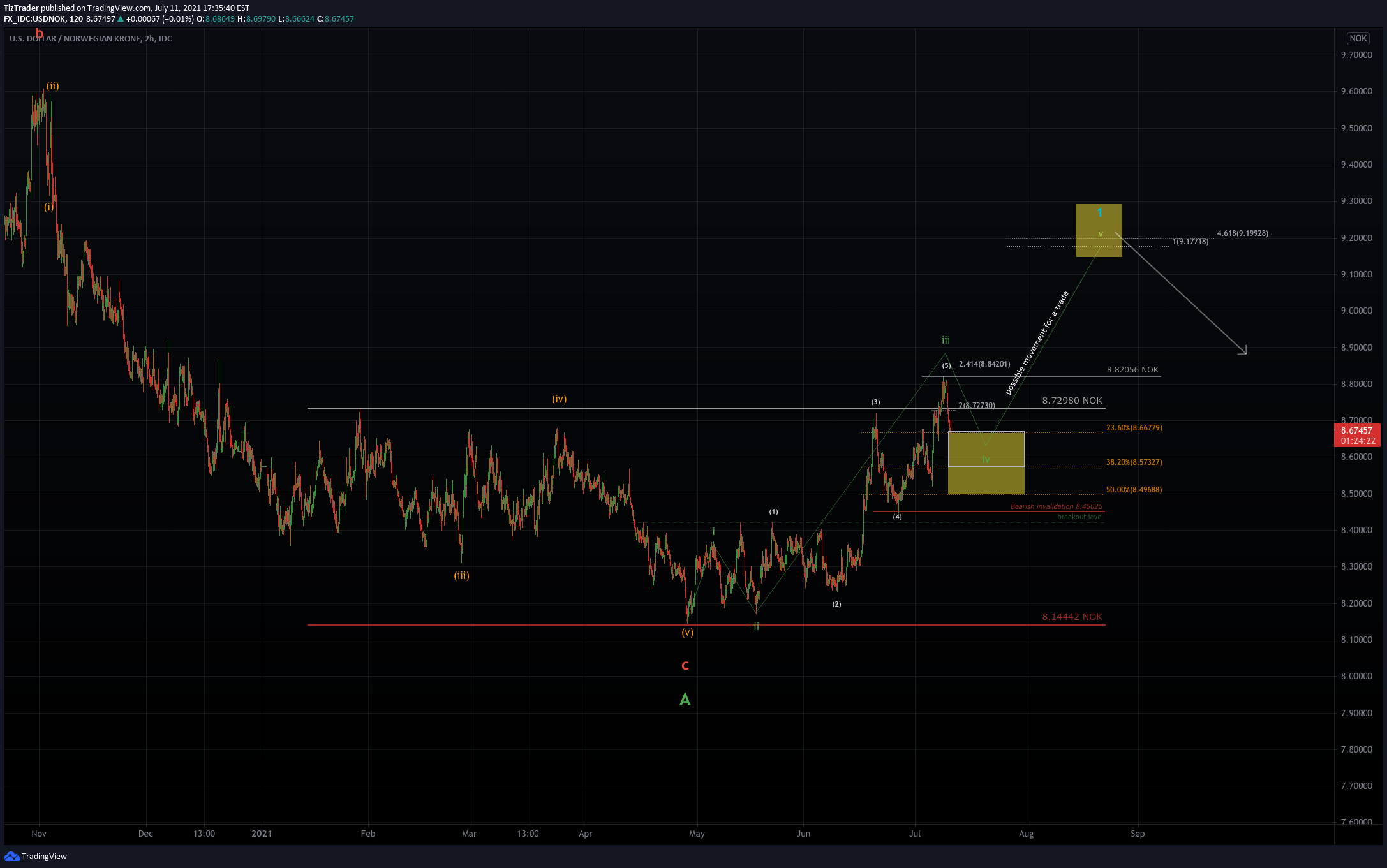Screen dimensions: 1387x868
Task: Click the 8.00000 price axis label
Action: click(1356, 677)
